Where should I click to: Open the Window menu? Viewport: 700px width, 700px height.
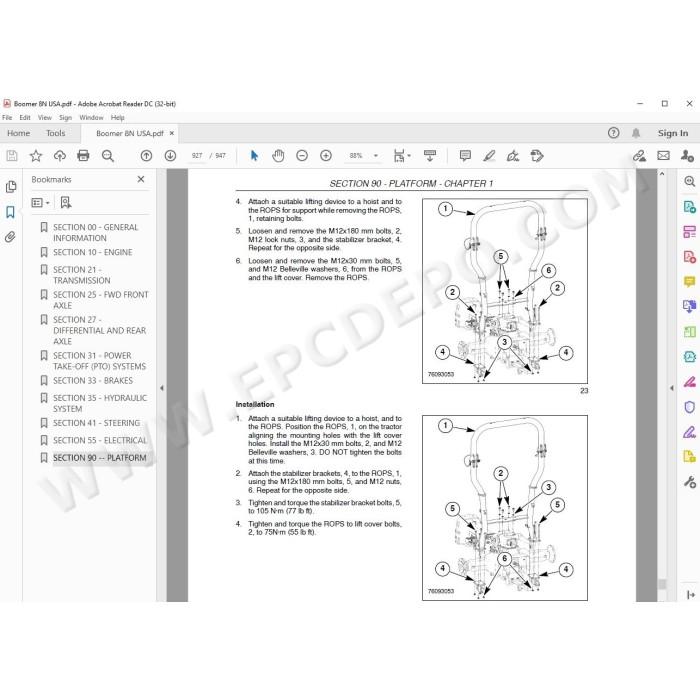coord(91,117)
